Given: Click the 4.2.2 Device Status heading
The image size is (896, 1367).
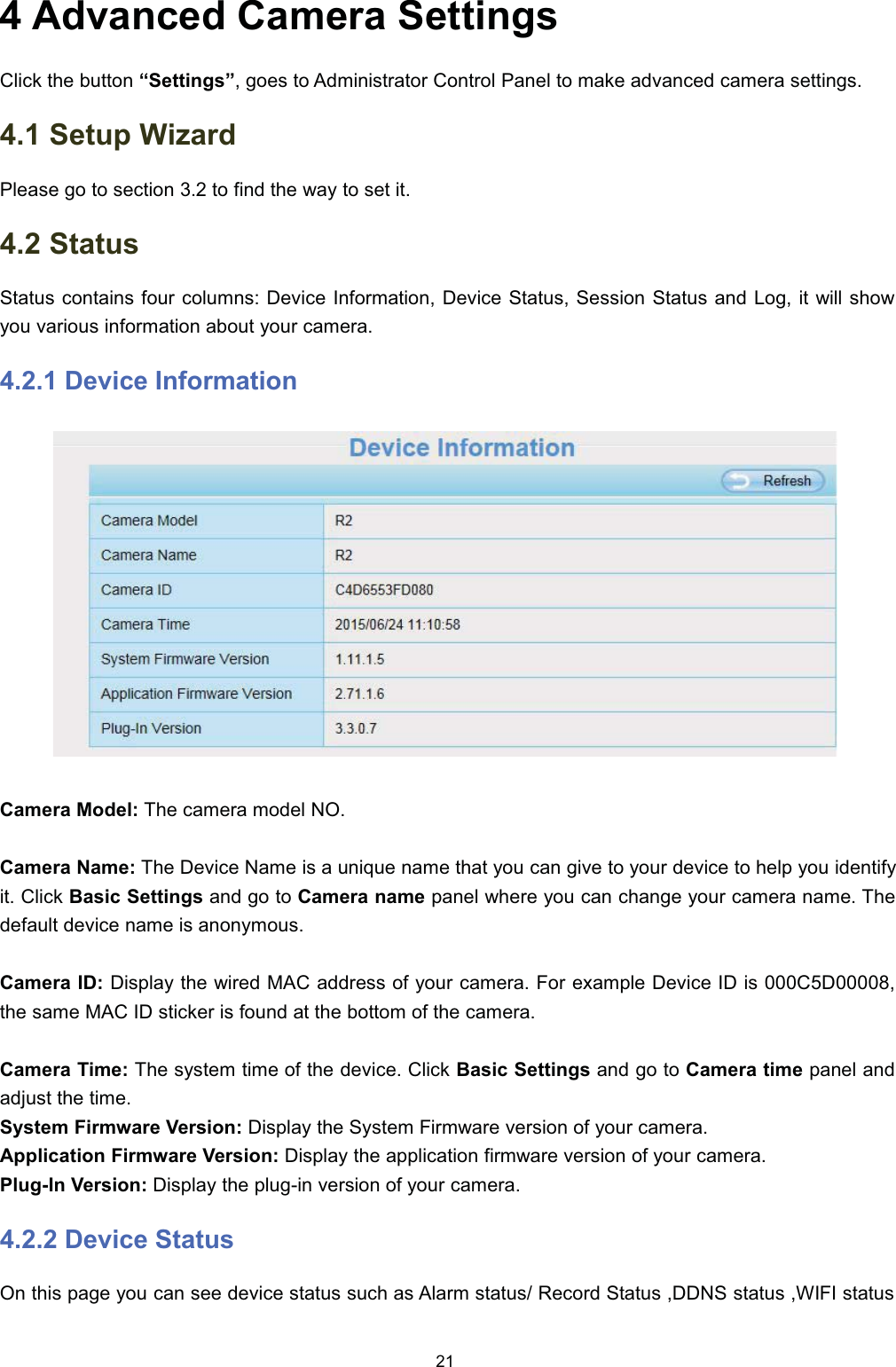Looking at the screenshot, I should coord(116,1239).
